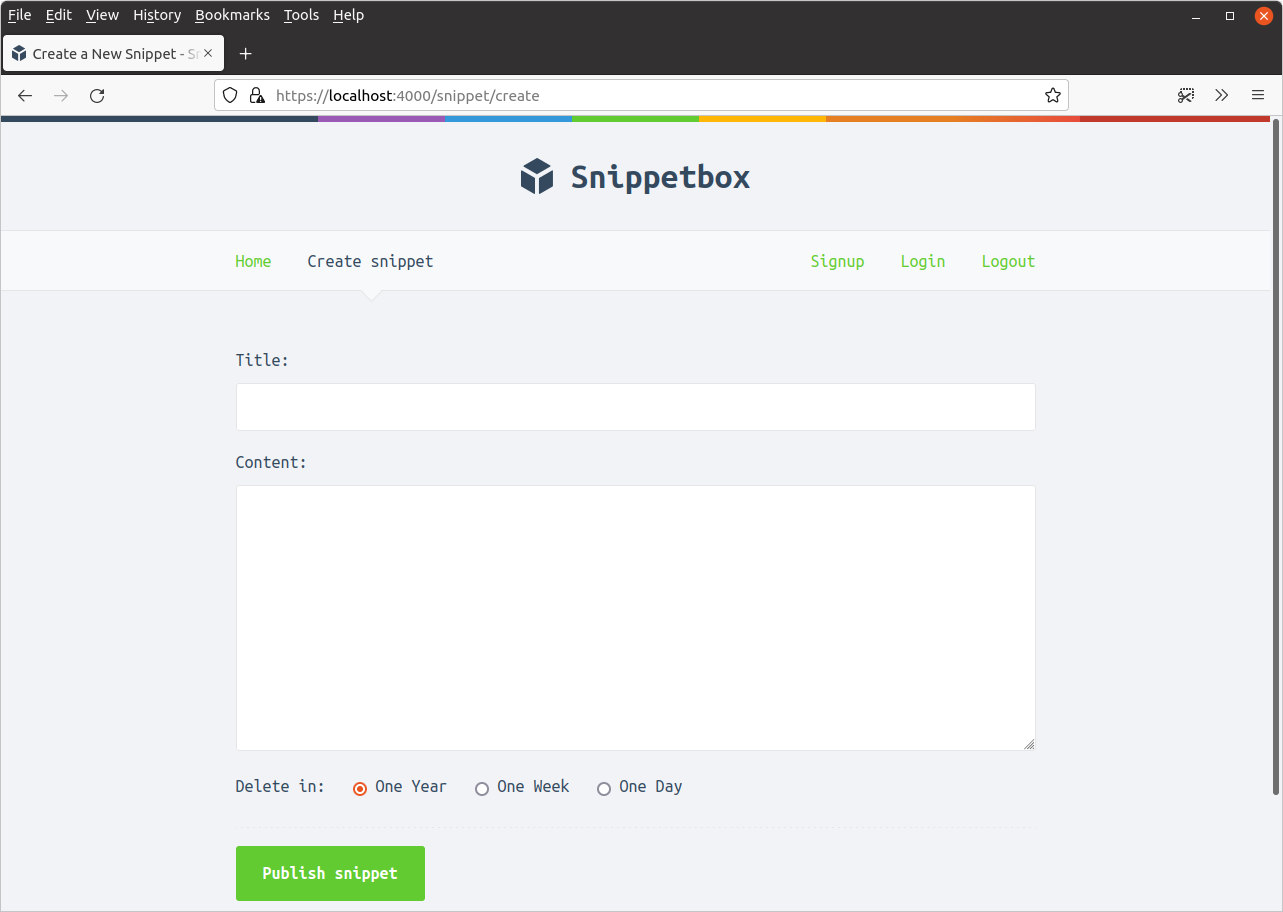Pick the One Day radio button
The image size is (1283, 912).
pos(604,789)
